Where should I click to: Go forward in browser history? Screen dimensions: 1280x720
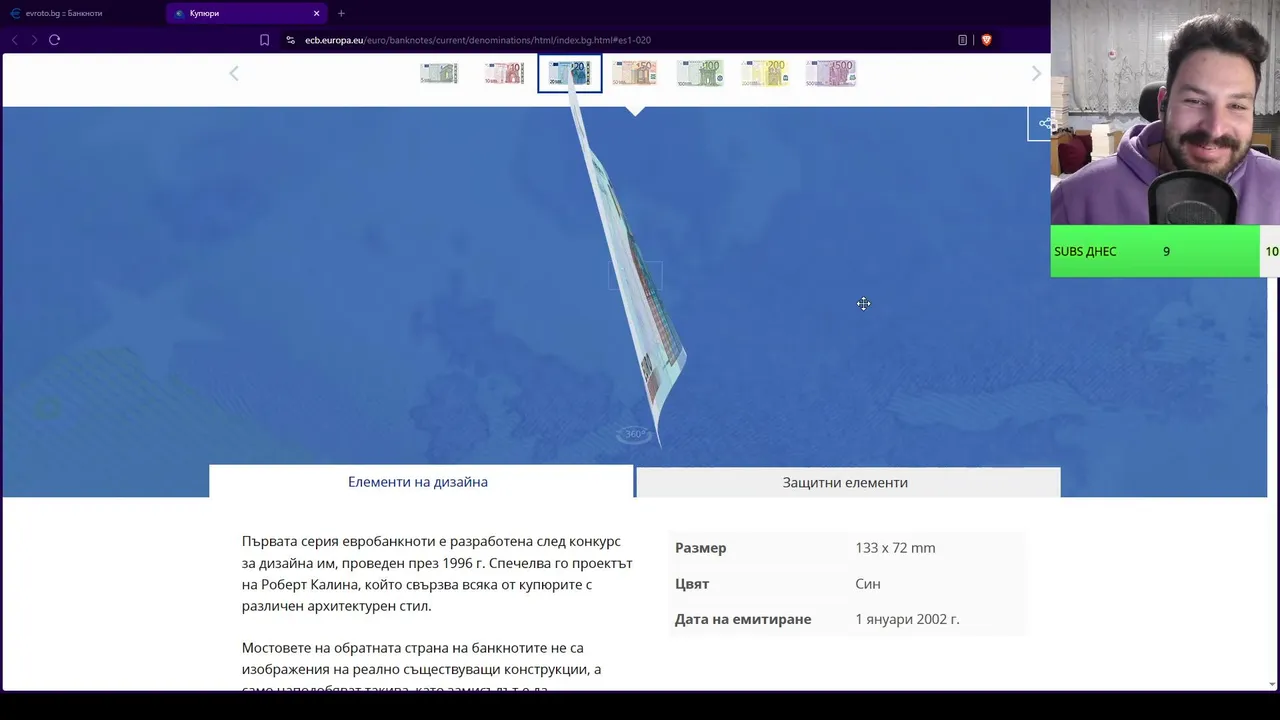point(34,40)
